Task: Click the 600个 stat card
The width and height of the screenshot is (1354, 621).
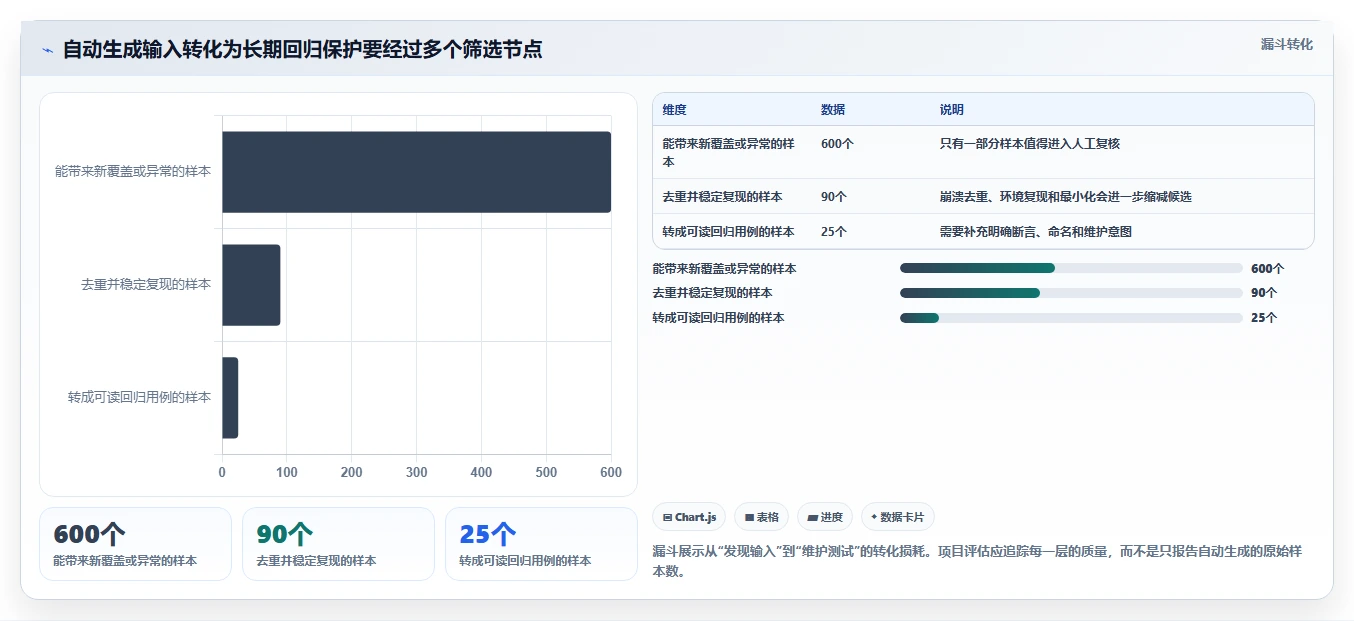Action: (x=135, y=544)
